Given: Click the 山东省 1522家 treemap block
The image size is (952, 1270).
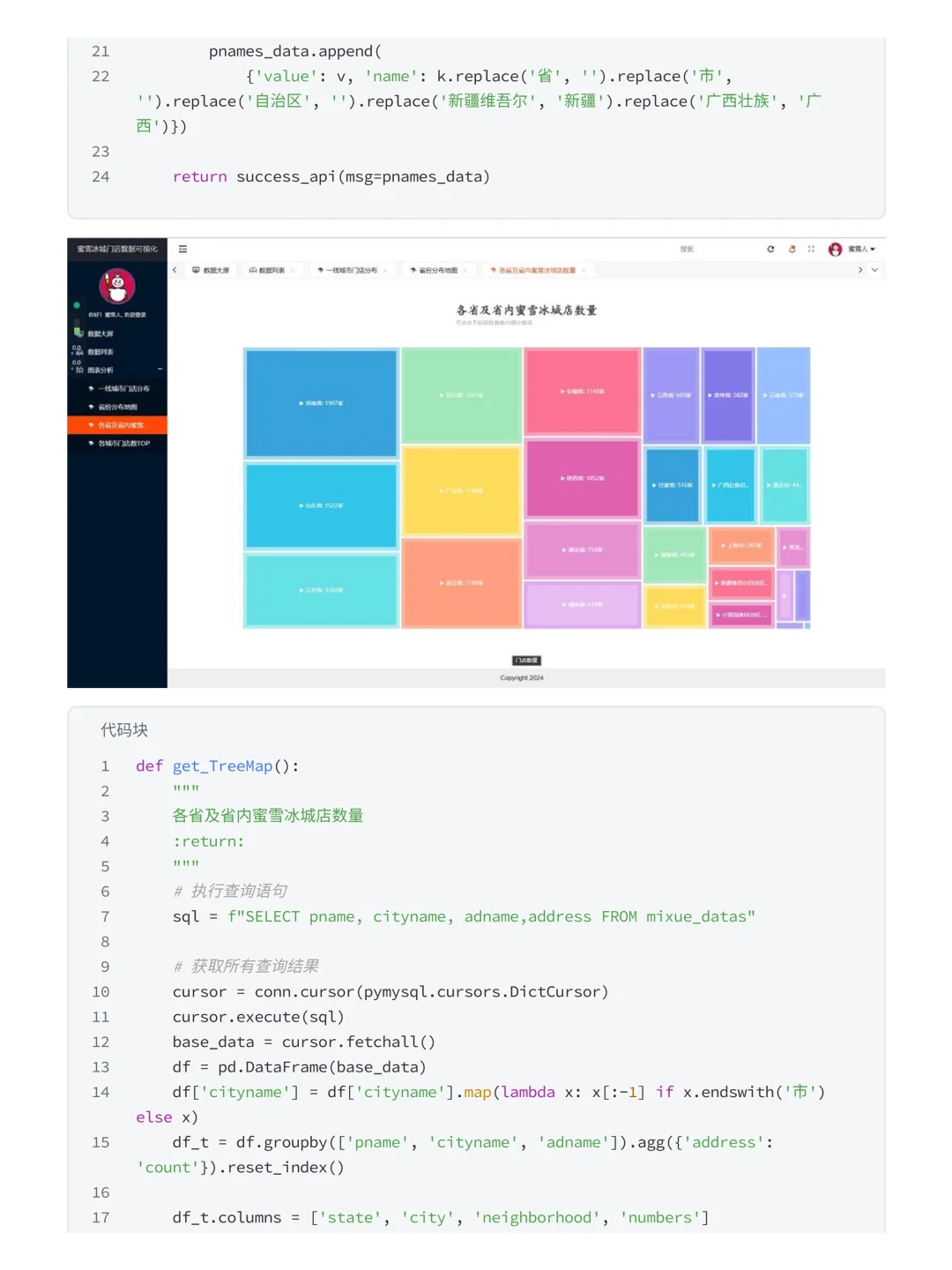Looking at the screenshot, I should pyautogui.click(x=321, y=505).
